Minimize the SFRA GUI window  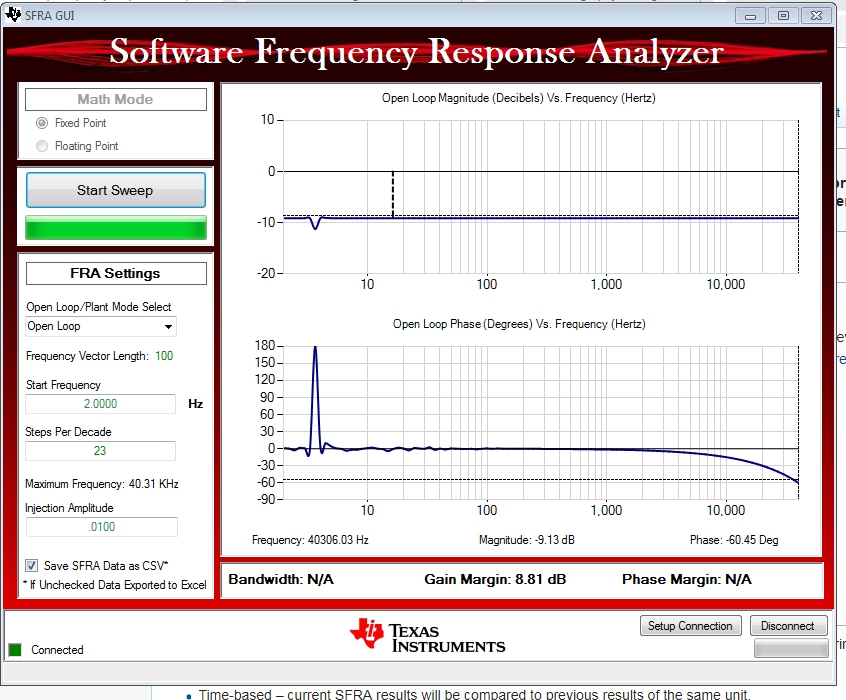[752, 15]
